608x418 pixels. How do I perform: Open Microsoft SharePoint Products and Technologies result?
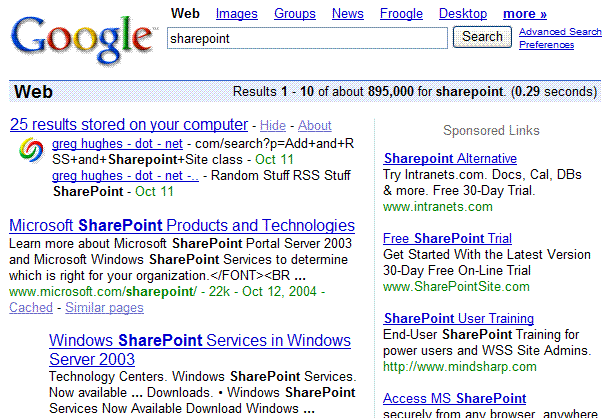[181, 225]
